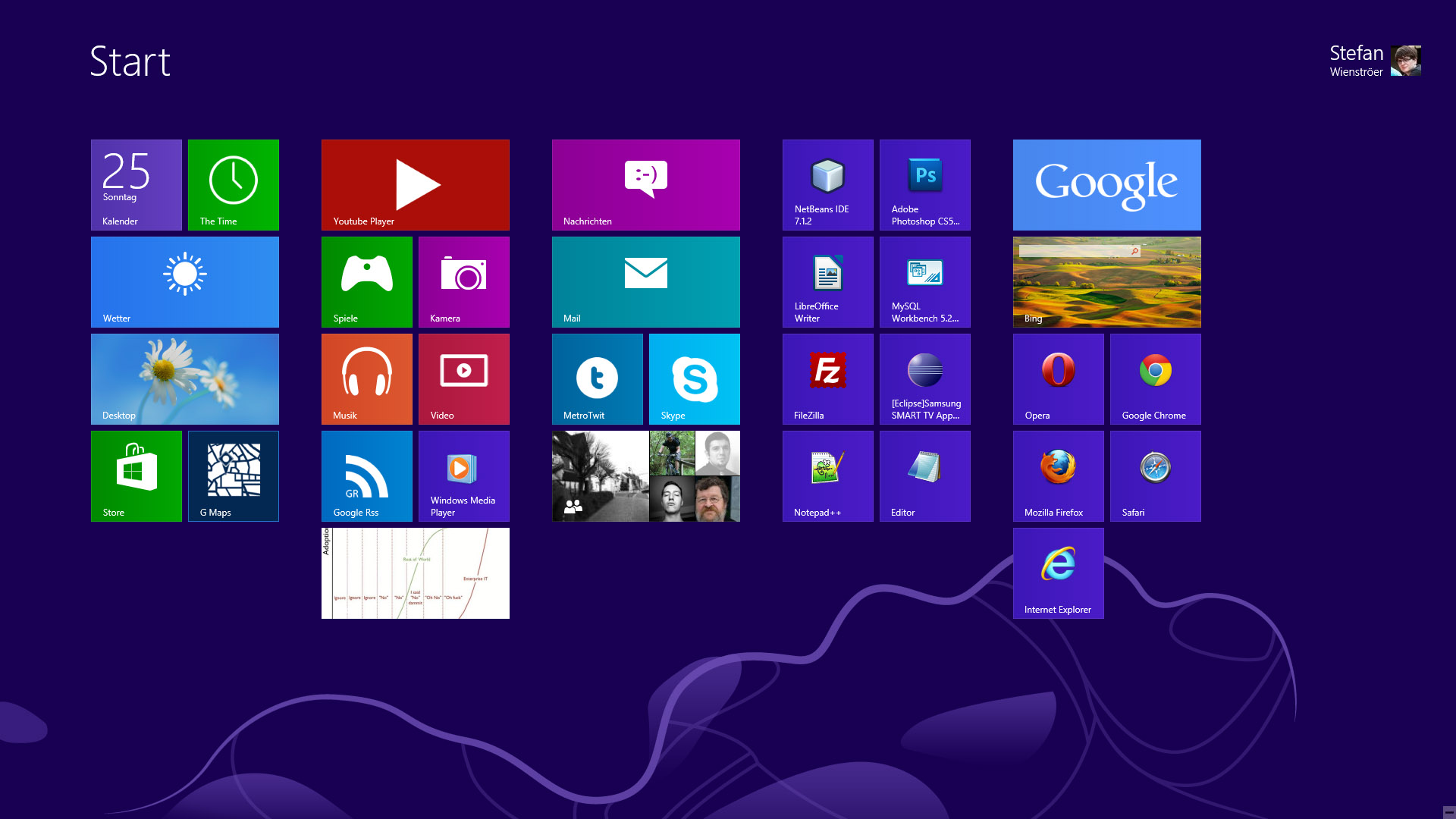This screenshot has width=1456, height=819.
Task: Launch the Youtube Player tile
Action: tap(416, 185)
